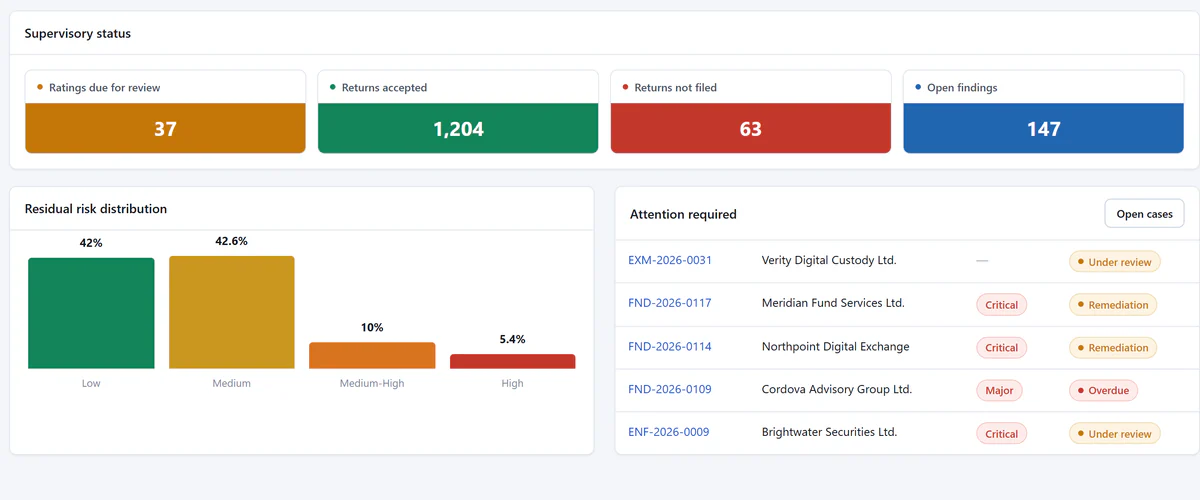
Task: Click Under review status for Verity Digital
Action: tap(1115, 262)
